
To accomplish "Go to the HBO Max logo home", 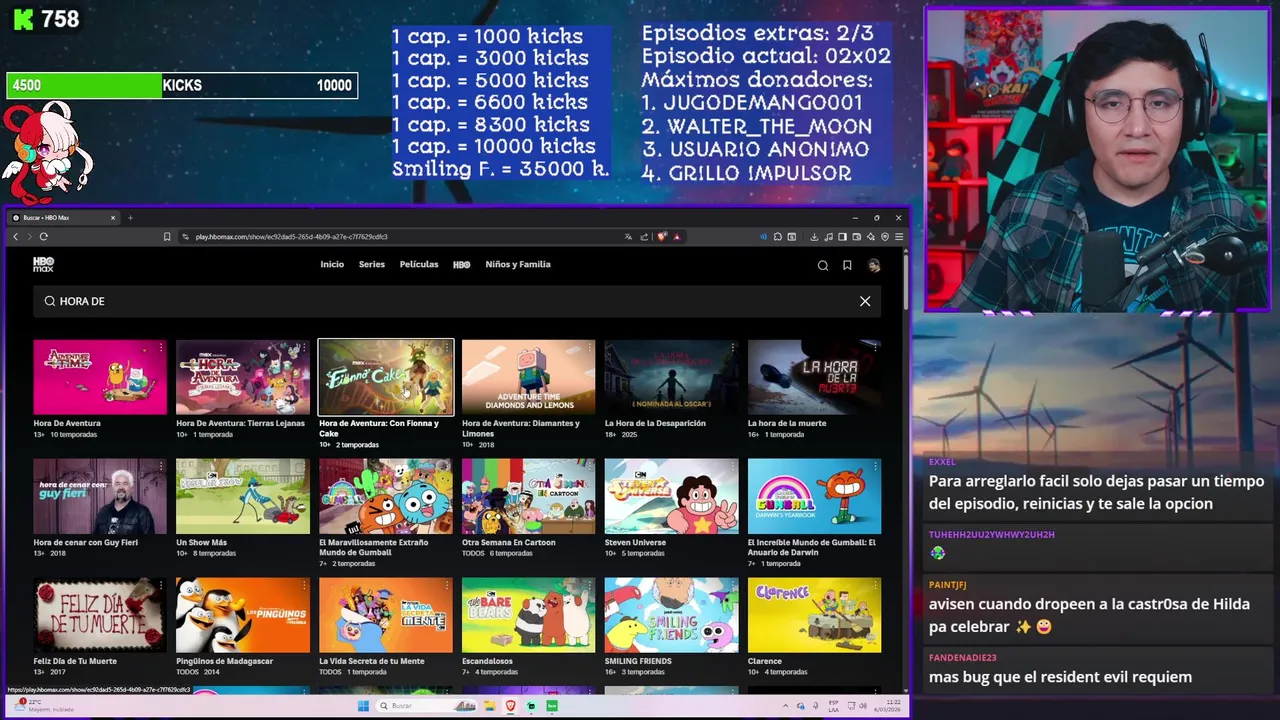I will [x=43, y=265].
